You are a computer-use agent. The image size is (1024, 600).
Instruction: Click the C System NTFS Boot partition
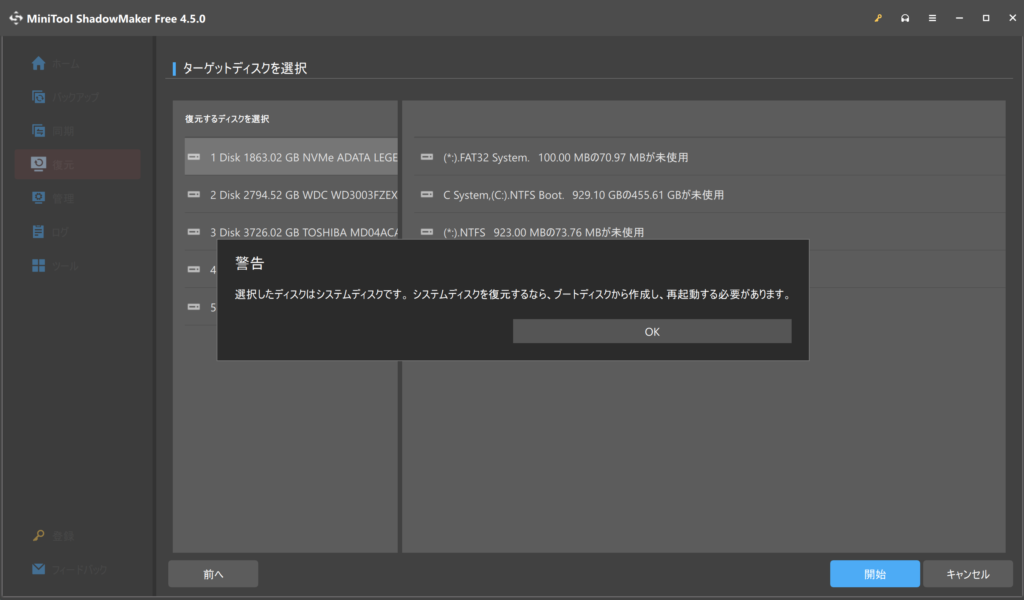tap(709, 195)
